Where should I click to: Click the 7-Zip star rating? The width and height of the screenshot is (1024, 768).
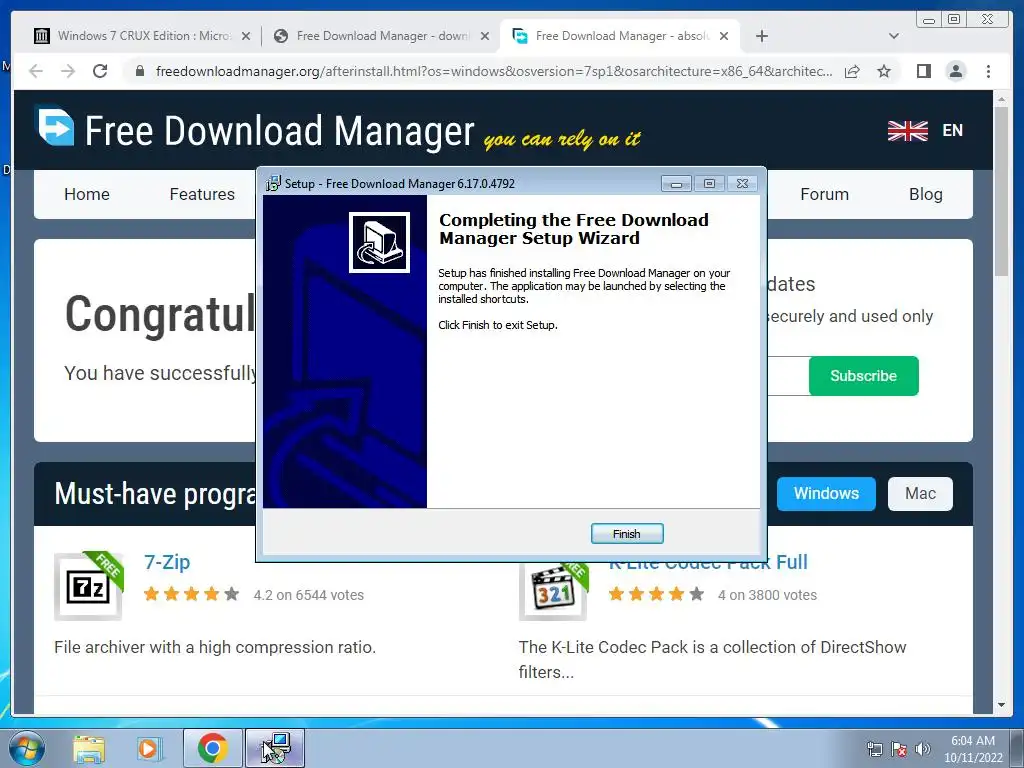(191, 594)
